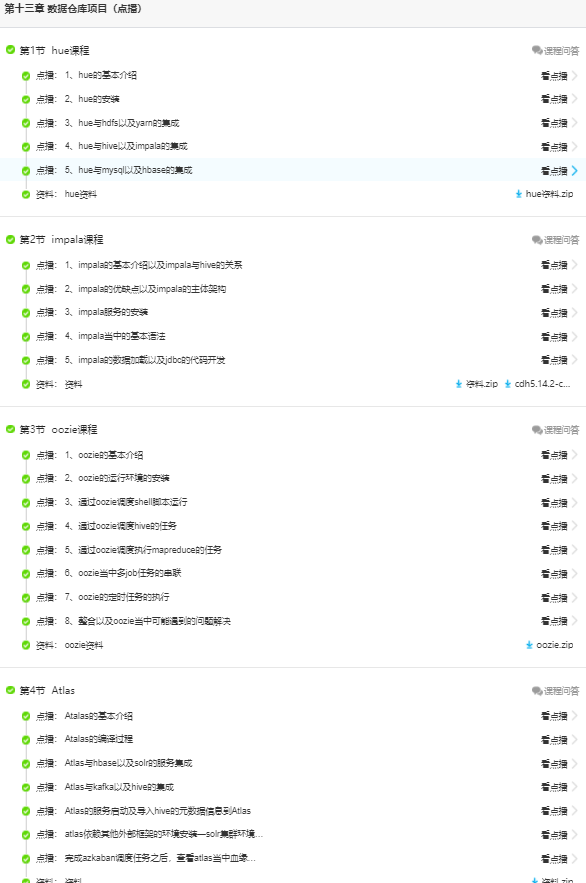Image resolution: width=586 pixels, height=883 pixels.
Task: Open lesson 3、impala服务的安装
Action: [106, 312]
